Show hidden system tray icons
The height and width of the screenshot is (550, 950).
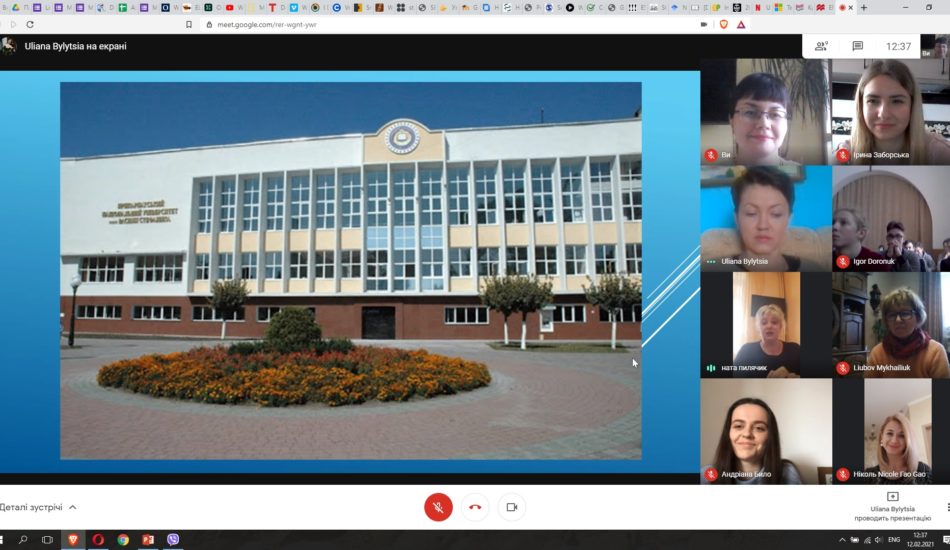click(842, 540)
